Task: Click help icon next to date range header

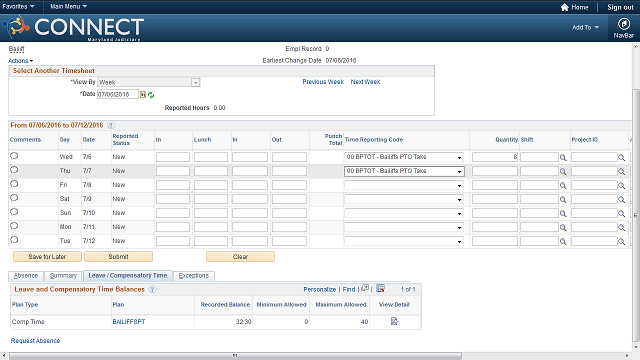Action: coord(111,125)
